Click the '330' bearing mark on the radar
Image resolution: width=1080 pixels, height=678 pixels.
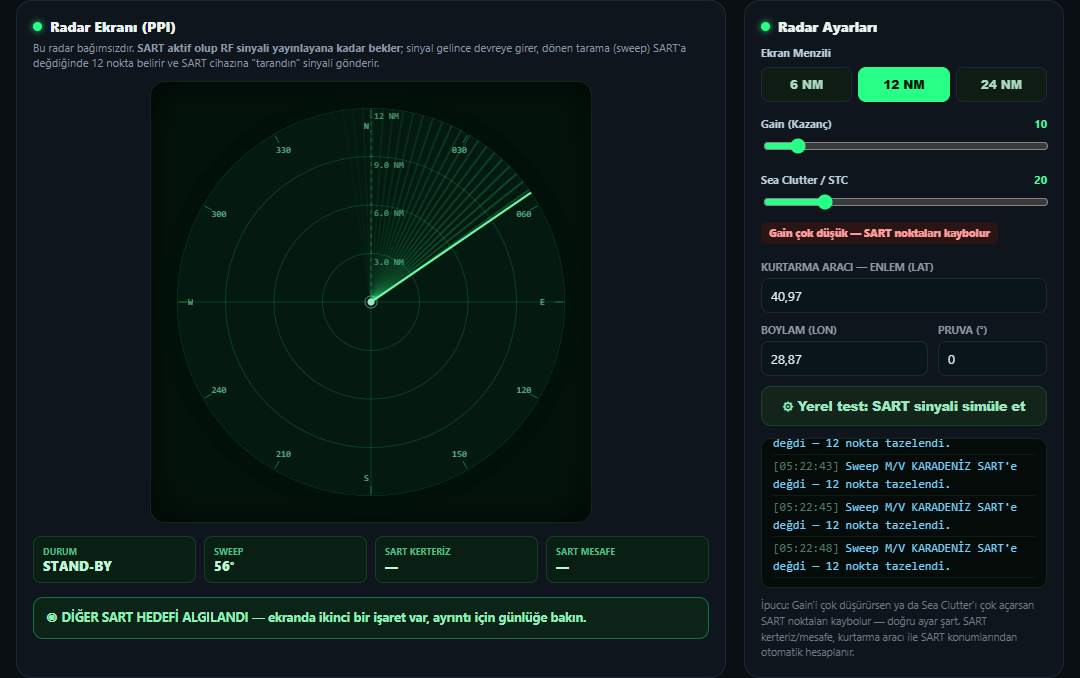283,150
